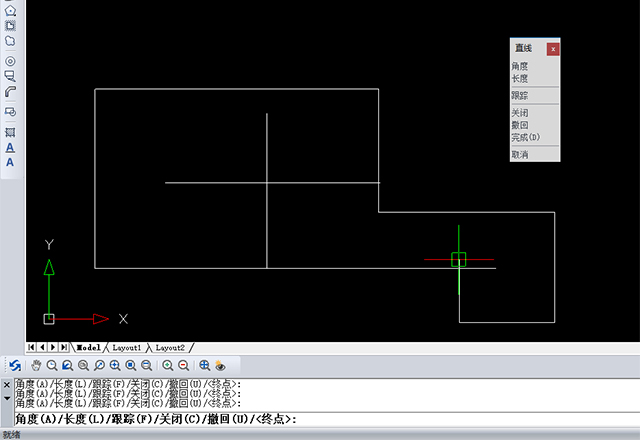
Task: Close the 直线 popup with red X
Action: point(553,49)
